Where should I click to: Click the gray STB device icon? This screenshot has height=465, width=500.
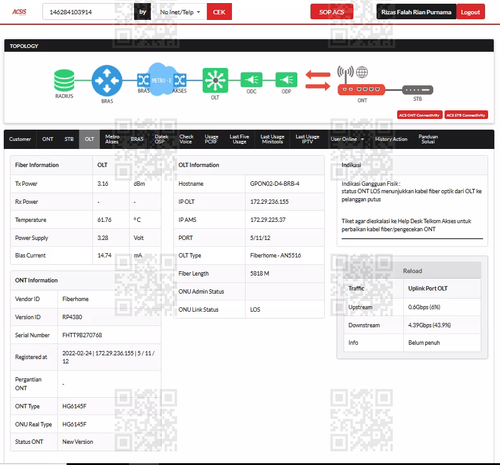(417, 90)
